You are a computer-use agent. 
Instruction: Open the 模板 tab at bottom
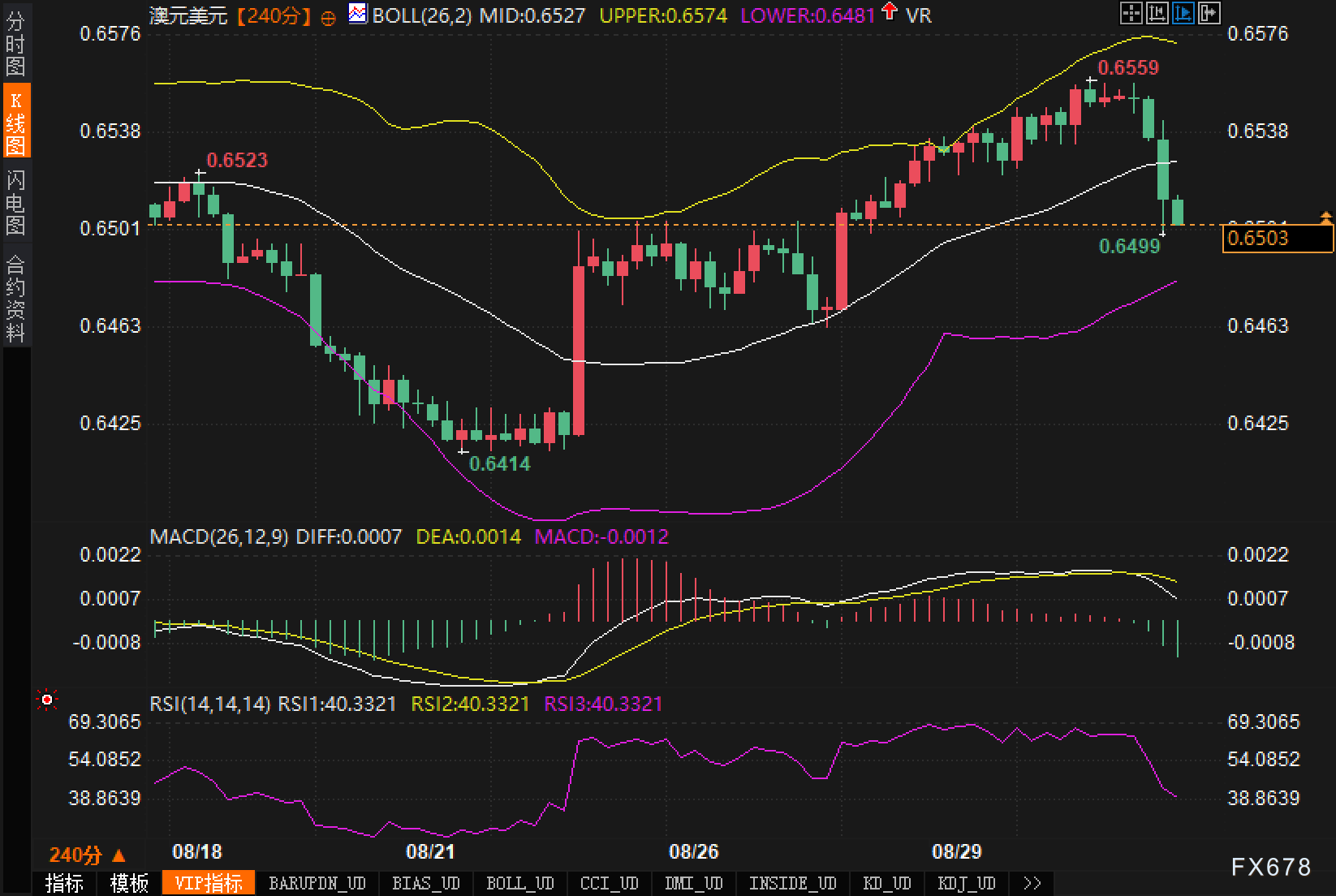[x=129, y=883]
